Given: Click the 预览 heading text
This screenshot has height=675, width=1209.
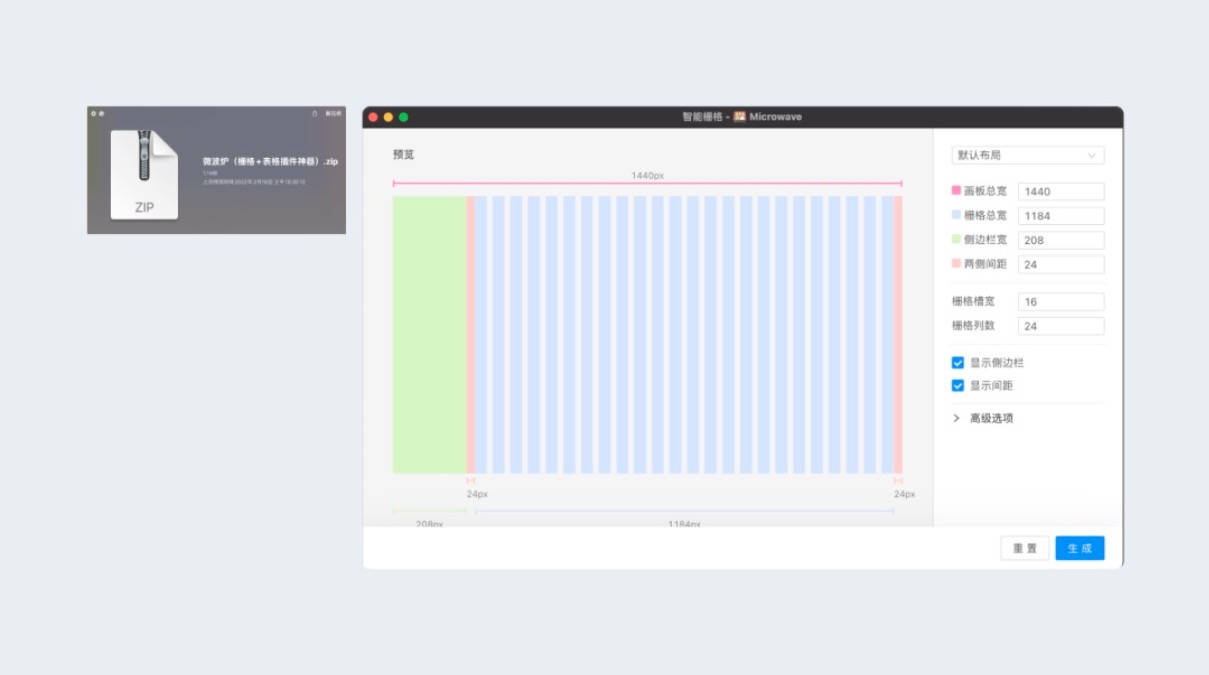Looking at the screenshot, I should coord(403,155).
